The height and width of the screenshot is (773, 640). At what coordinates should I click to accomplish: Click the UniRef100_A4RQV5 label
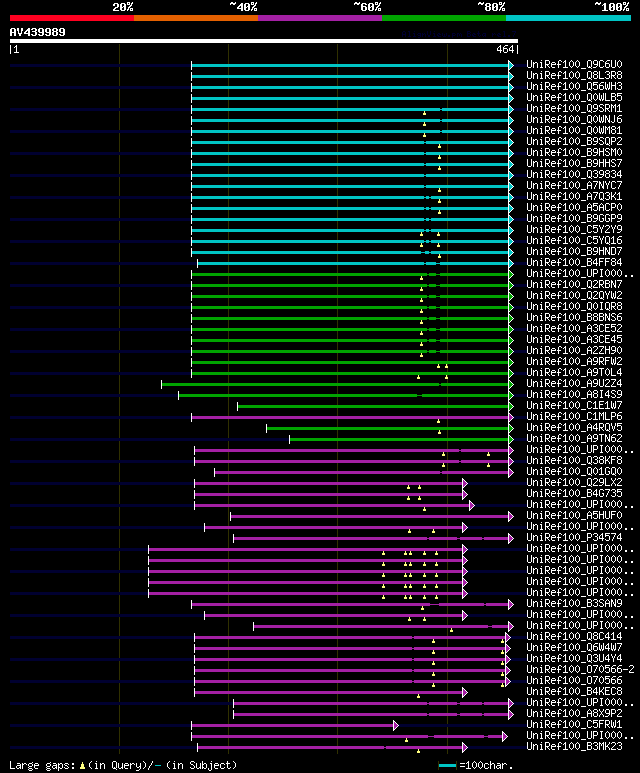click(x=574, y=428)
